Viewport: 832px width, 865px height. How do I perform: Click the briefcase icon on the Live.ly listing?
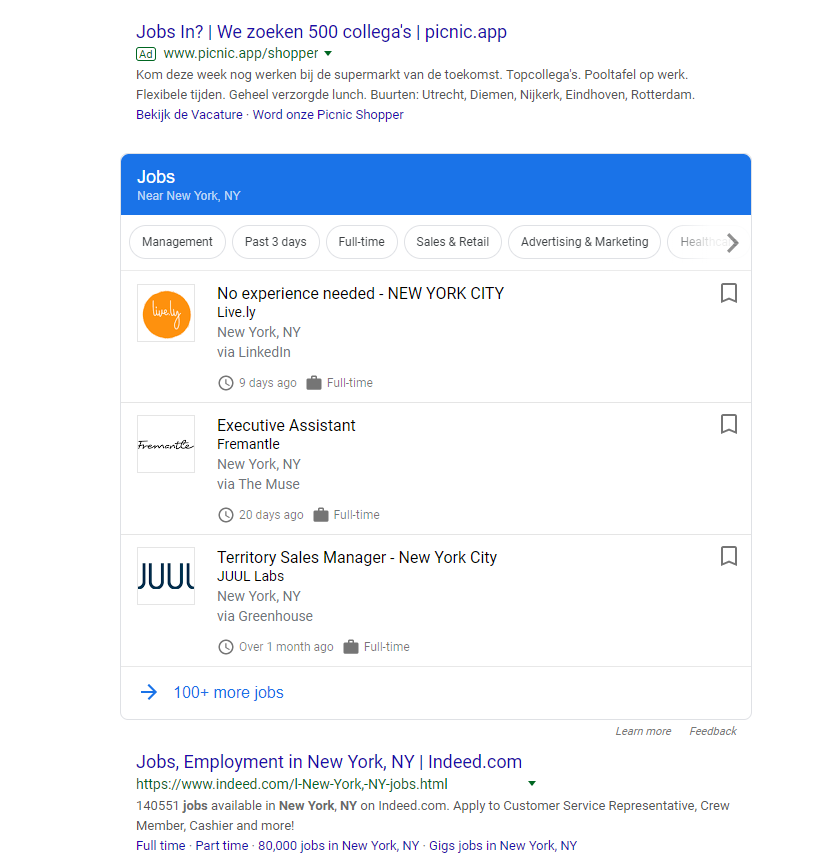(x=314, y=383)
